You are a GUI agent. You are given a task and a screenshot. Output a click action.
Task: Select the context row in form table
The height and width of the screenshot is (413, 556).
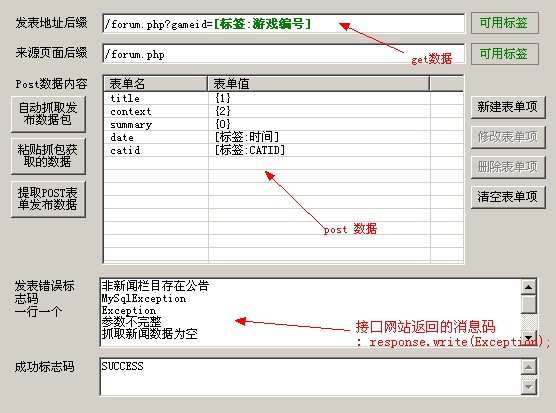tap(283, 111)
